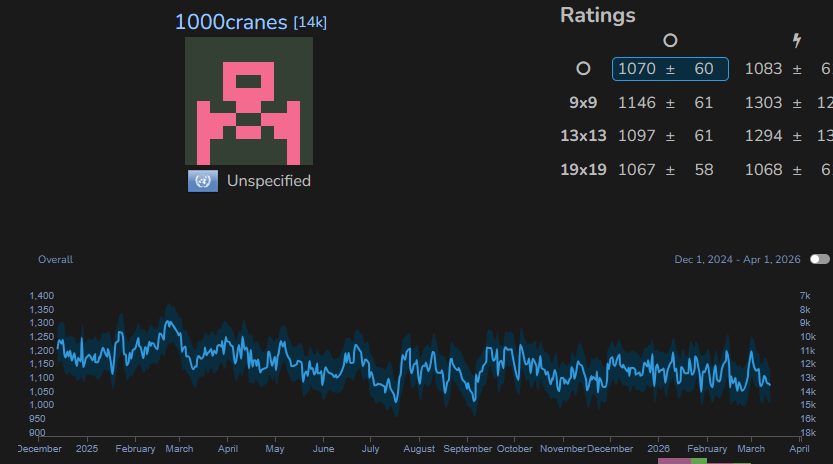
Task: Select the highlighted 1070 ± 60 overall rating
Action: [670, 69]
